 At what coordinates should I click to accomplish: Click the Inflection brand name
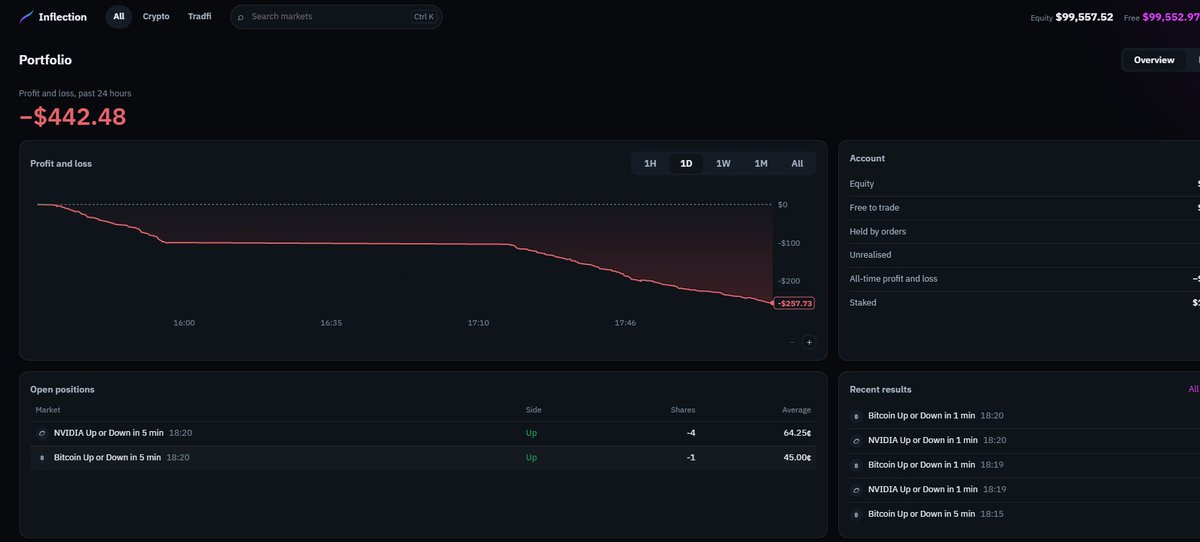[x=63, y=17]
